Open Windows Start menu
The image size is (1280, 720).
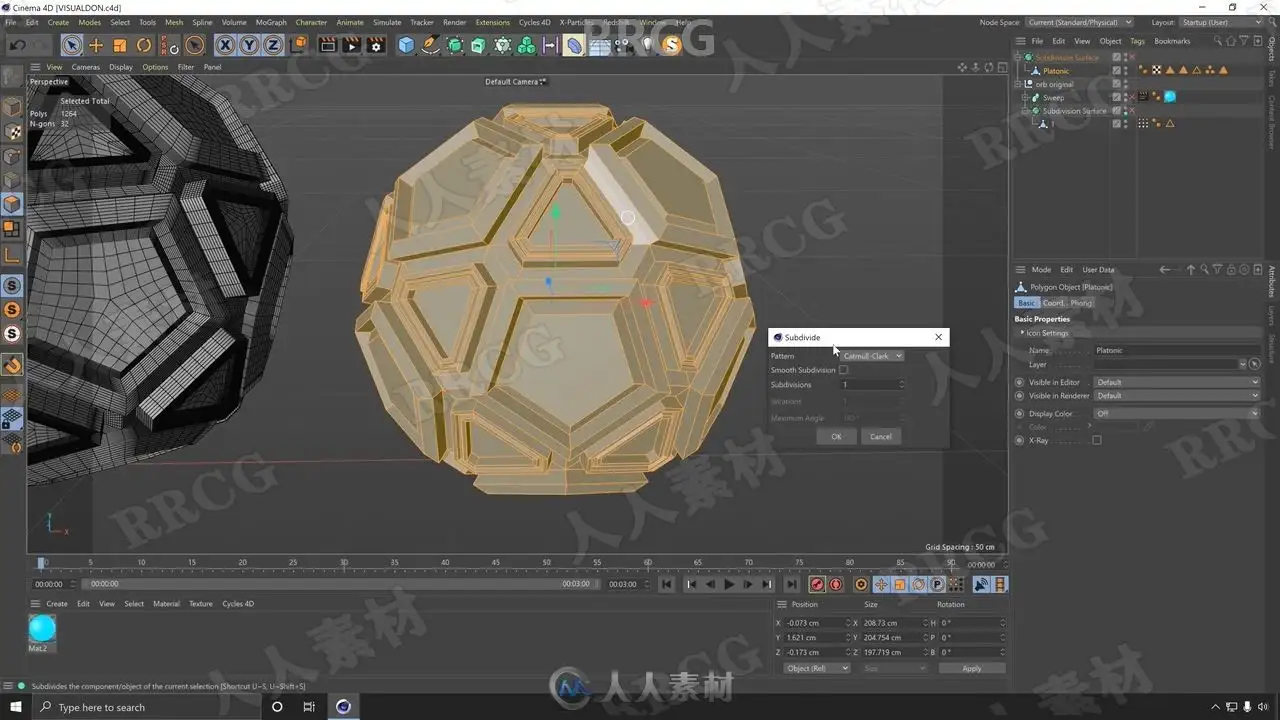pos(16,707)
